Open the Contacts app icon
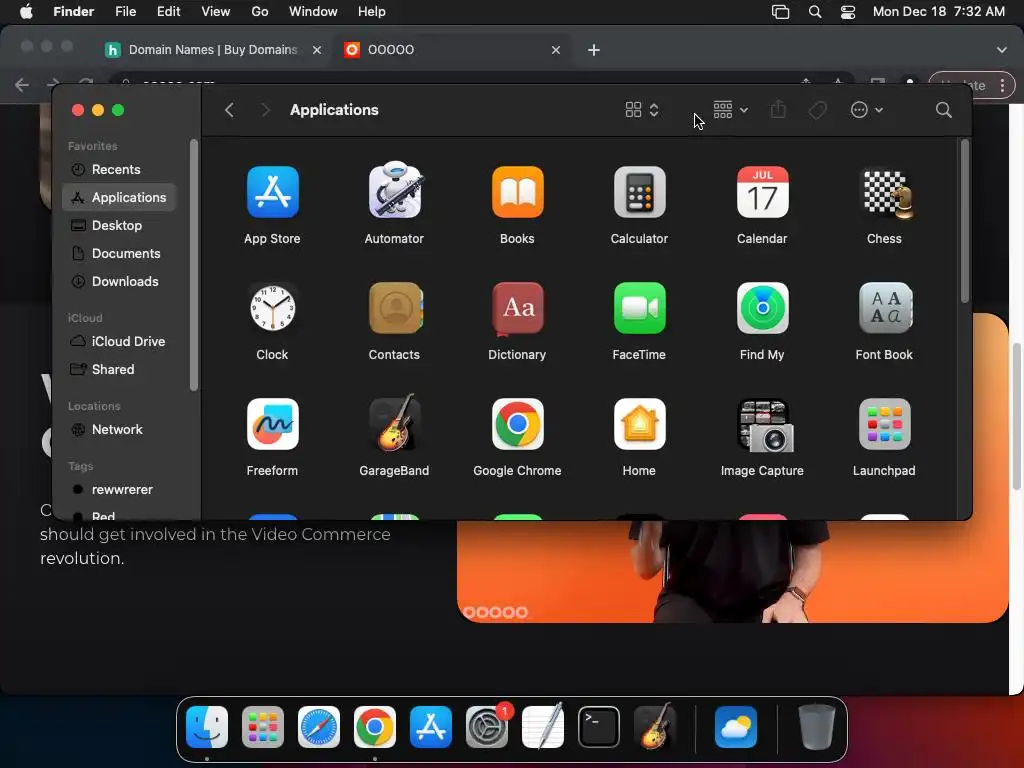Image resolution: width=1024 pixels, height=768 pixels. pyautogui.click(x=395, y=308)
